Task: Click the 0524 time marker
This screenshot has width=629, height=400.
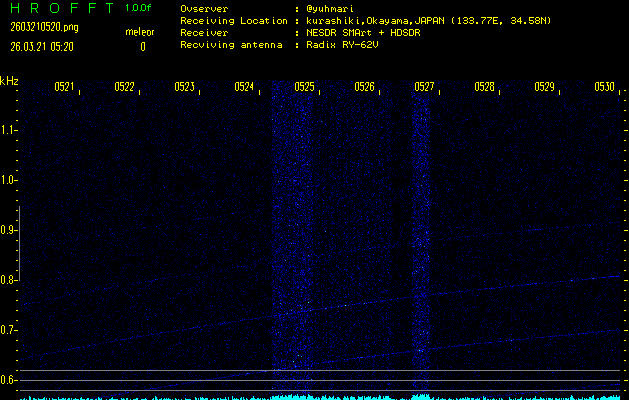Action: [244, 87]
